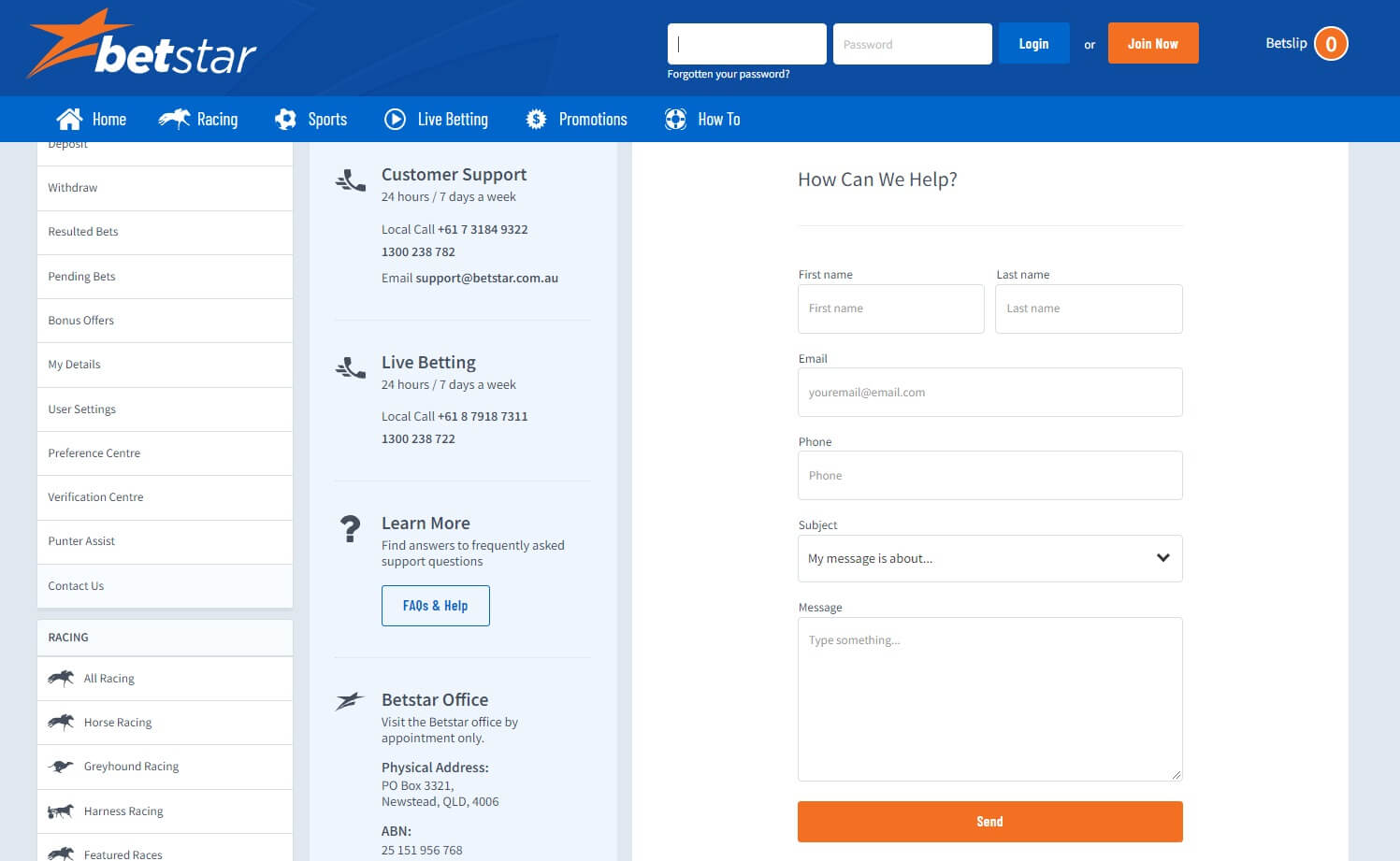
Task: Click the Greyhound Racing dog icon
Action: [61, 767]
